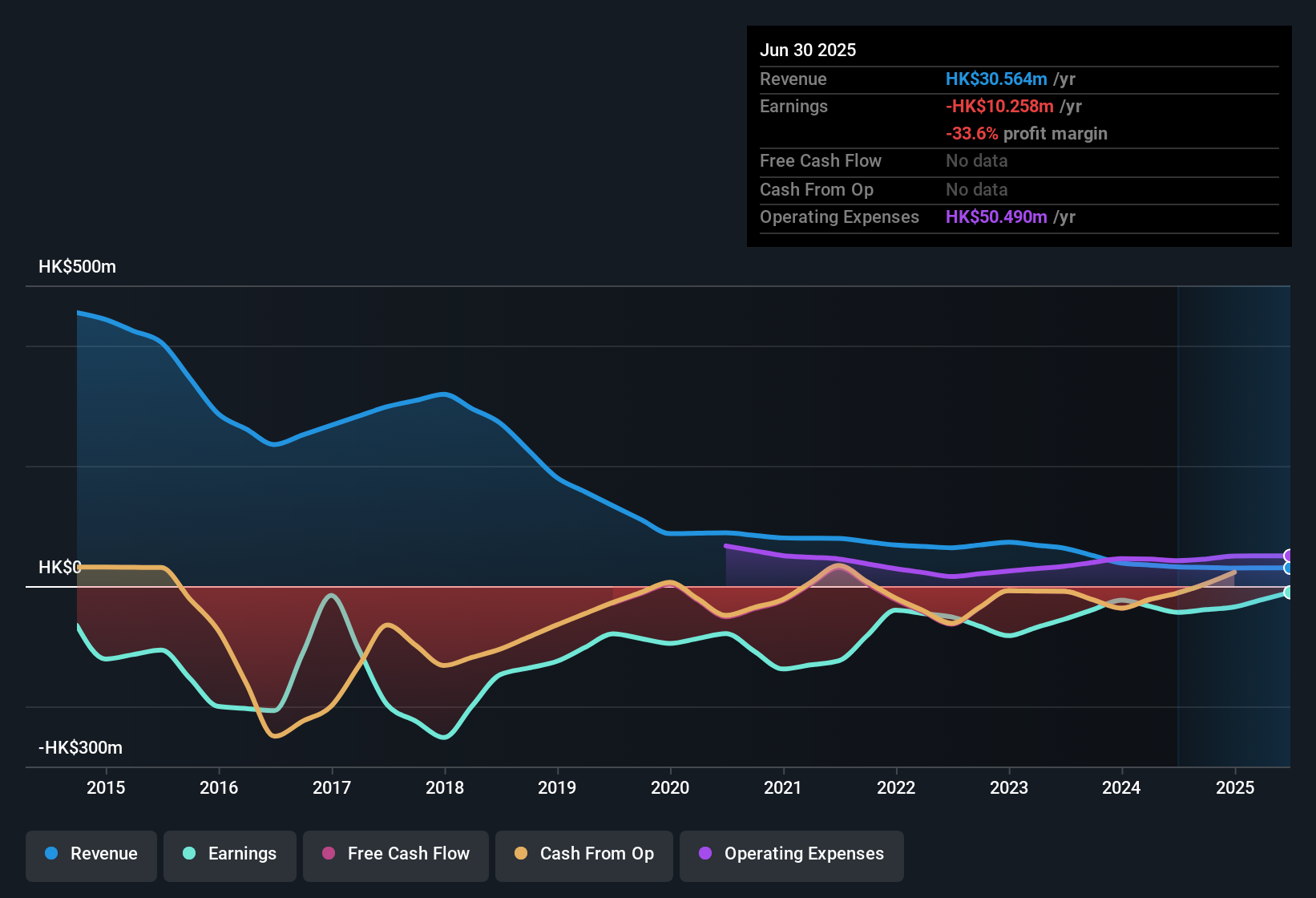This screenshot has width=1316, height=898.
Task: Click the Operating Expenses endpoint marker
Action: [x=1289, y=555]
